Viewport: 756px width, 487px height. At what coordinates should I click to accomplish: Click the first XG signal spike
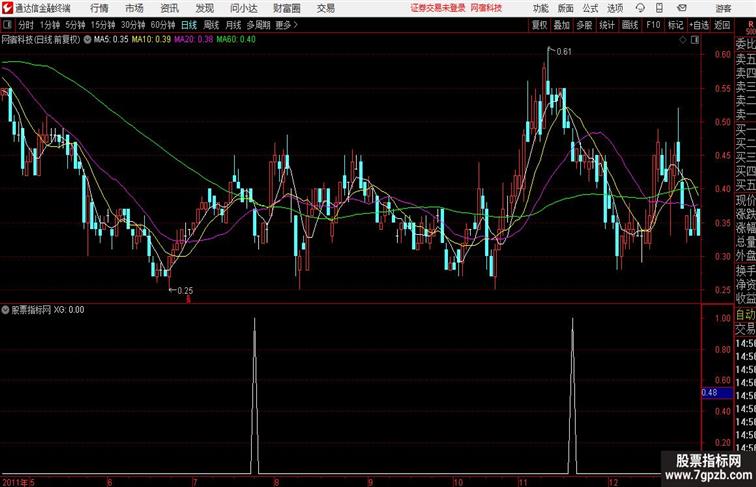click(x=255, y=395)
